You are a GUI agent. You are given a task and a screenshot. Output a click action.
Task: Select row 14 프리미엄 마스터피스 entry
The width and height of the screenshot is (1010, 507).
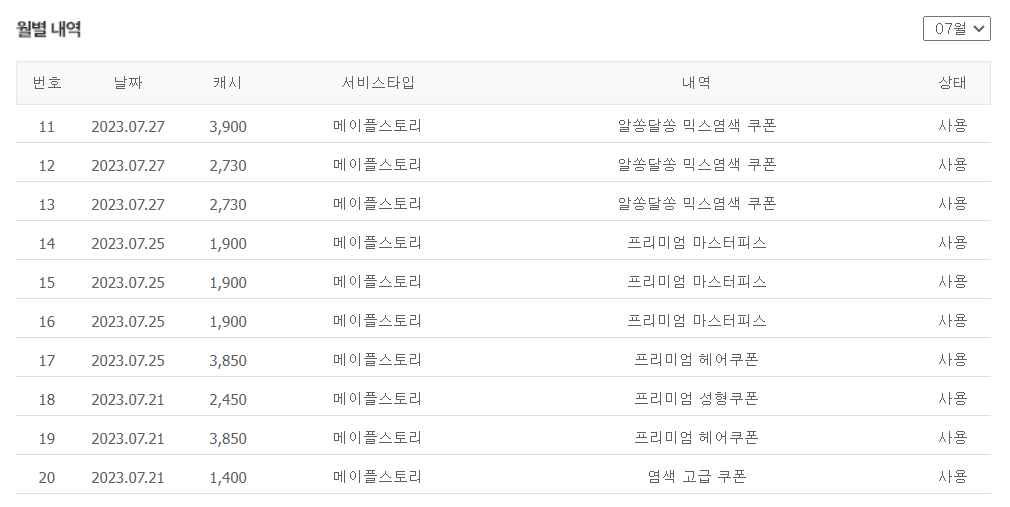pos(697,243)
